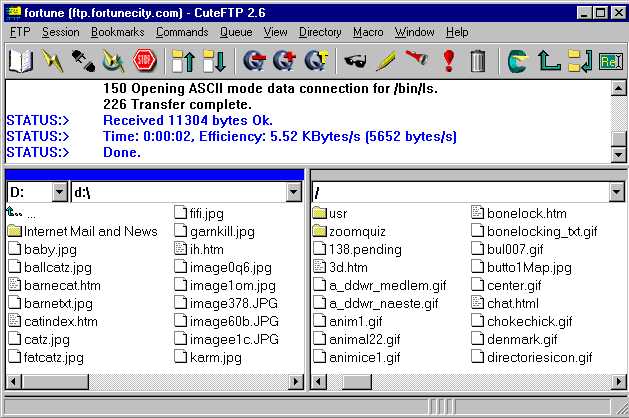629x418 pixels.
Task: Click the Upload arrow icon
Action: (x=183, y=61)
